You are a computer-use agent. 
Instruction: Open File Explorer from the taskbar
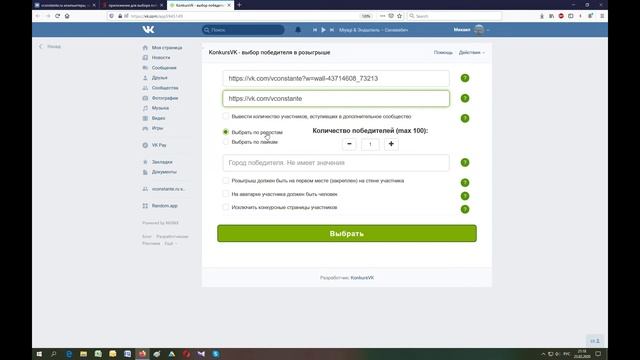tap(84, 354)
